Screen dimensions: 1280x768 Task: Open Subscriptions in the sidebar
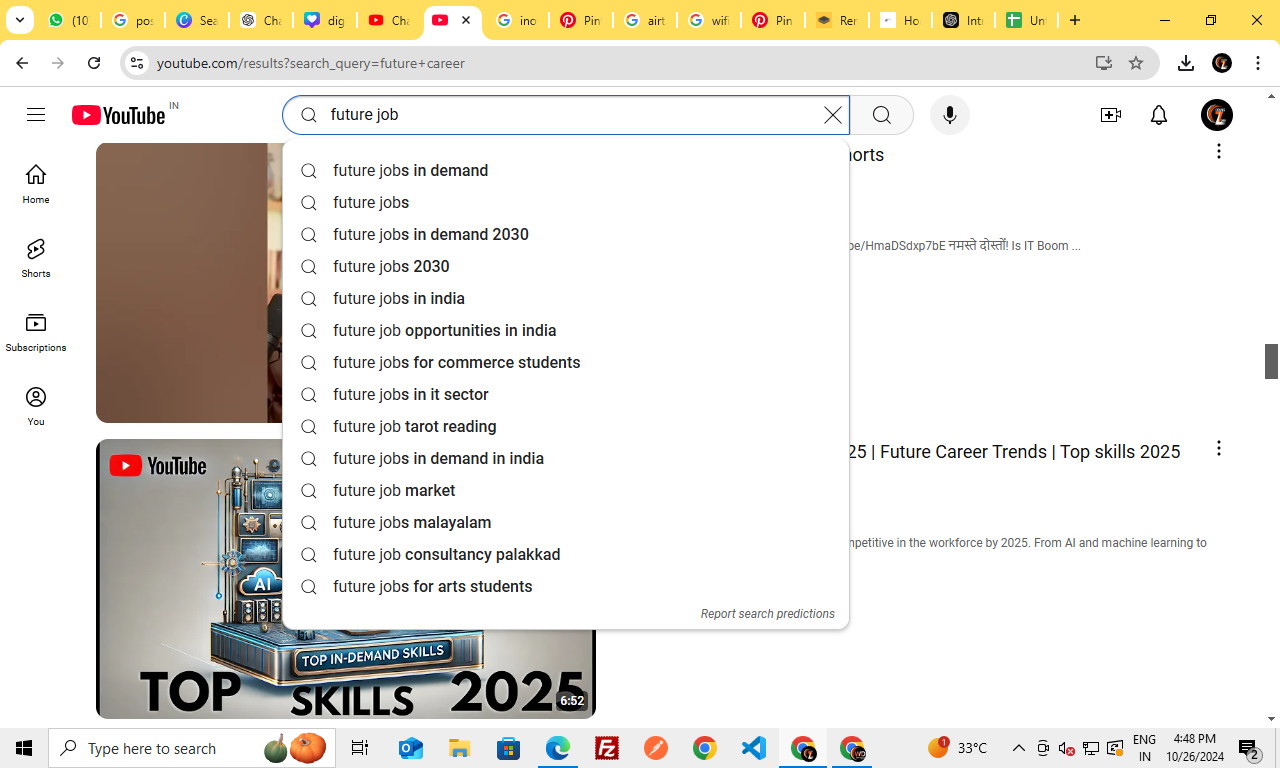(x=36, y=332)
